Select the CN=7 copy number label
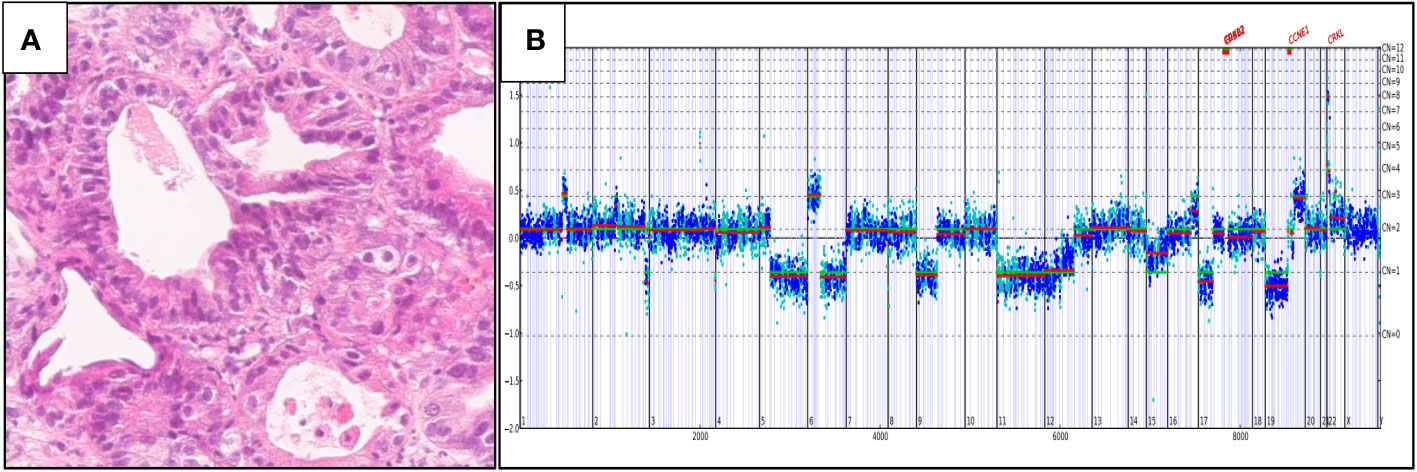Screen dimensions: 1417x472 click(1391, 110)
